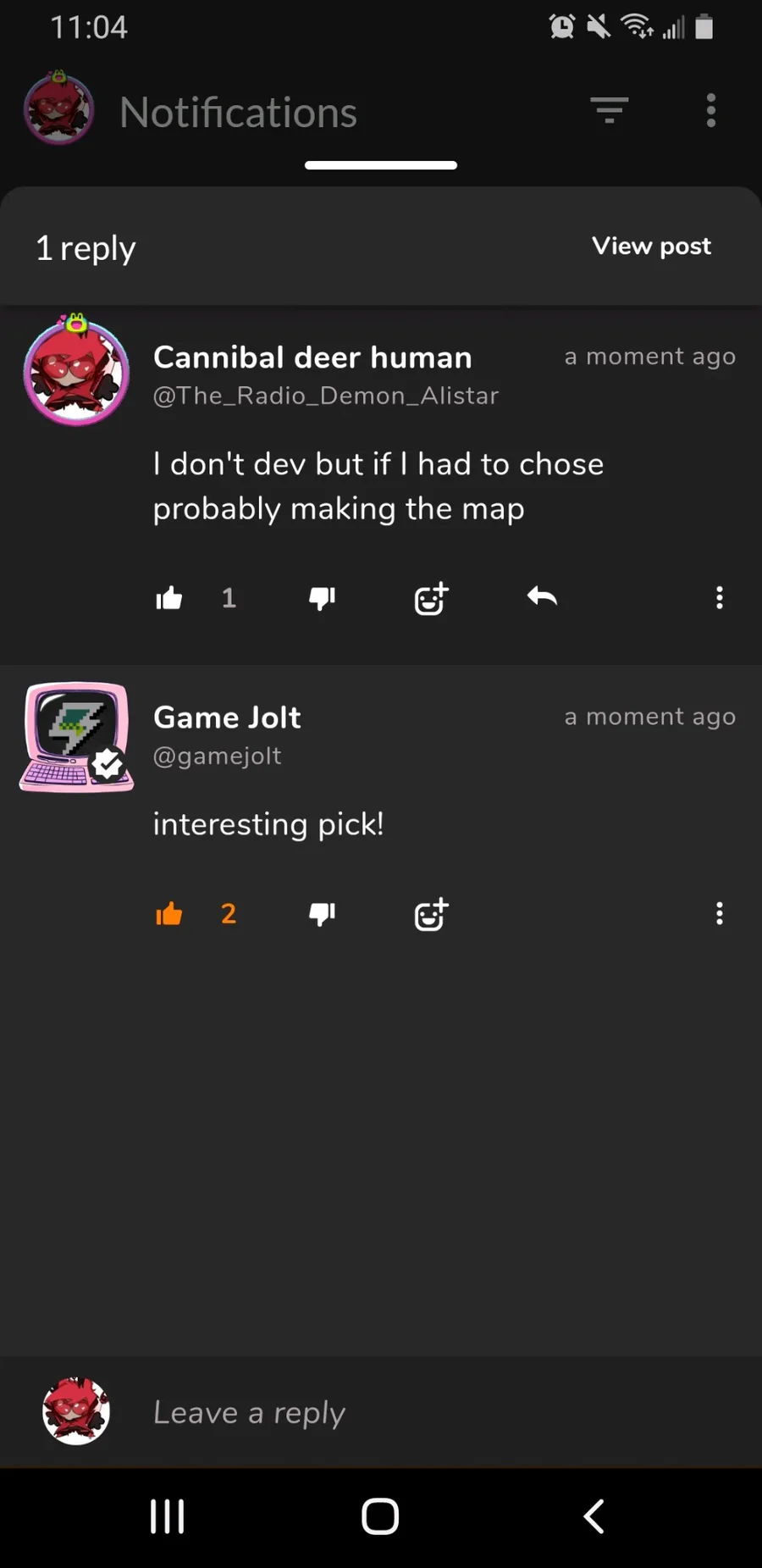
Task: Add reaction to Cannibal deer human comment
Action: coord(431,598)
